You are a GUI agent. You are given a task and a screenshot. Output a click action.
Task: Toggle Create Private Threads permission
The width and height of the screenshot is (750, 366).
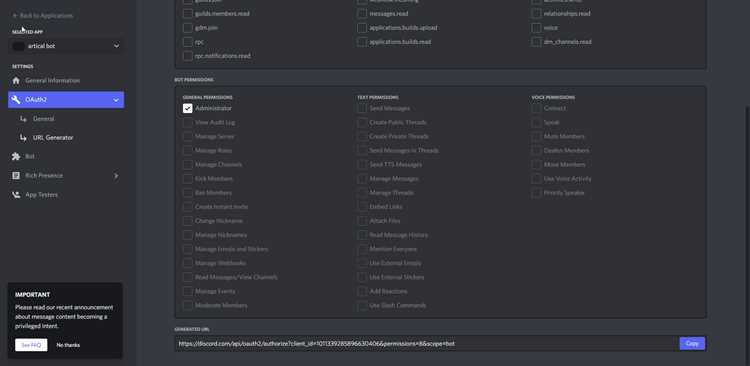[362, 136]
